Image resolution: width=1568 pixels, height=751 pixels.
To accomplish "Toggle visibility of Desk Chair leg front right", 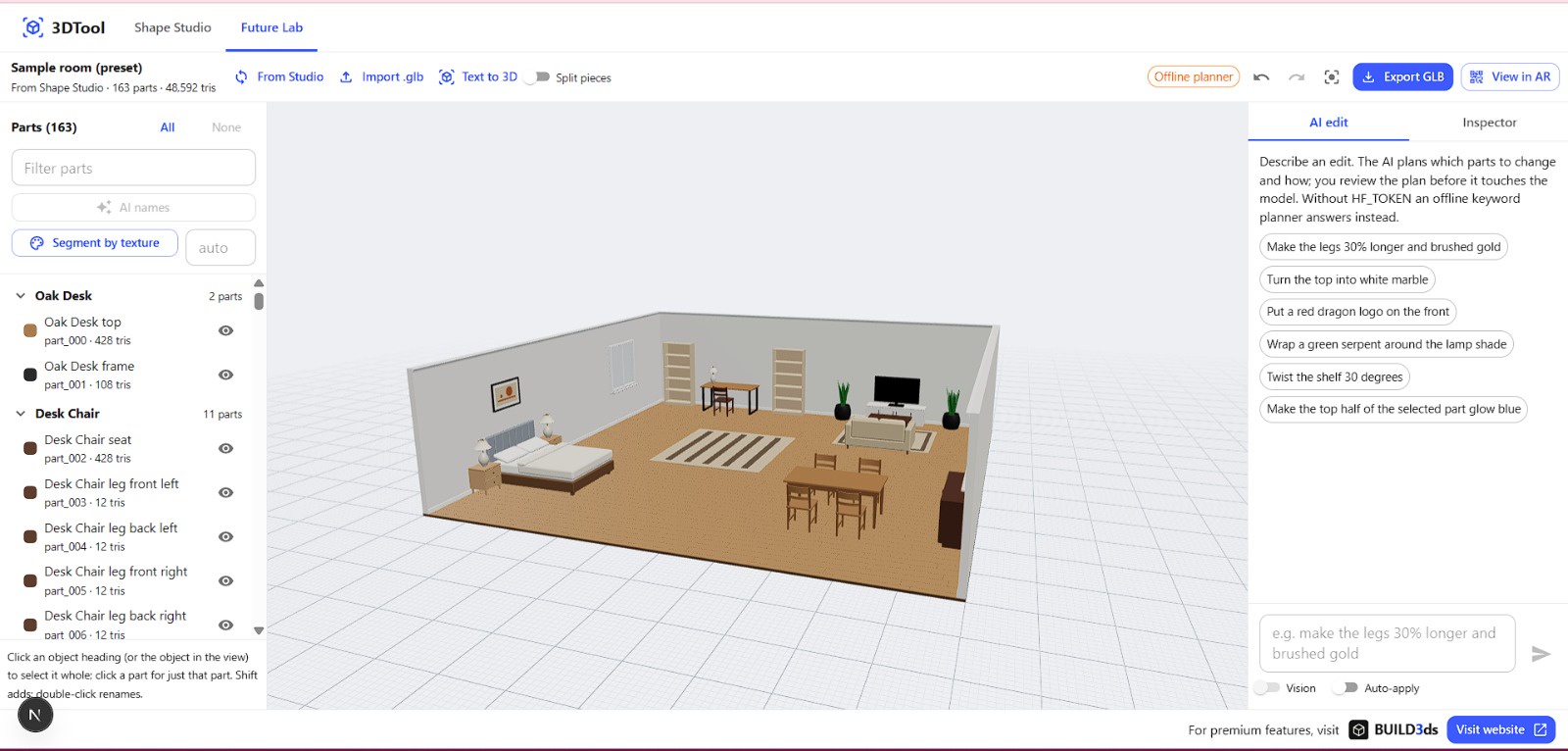I will tap(226, 581).
